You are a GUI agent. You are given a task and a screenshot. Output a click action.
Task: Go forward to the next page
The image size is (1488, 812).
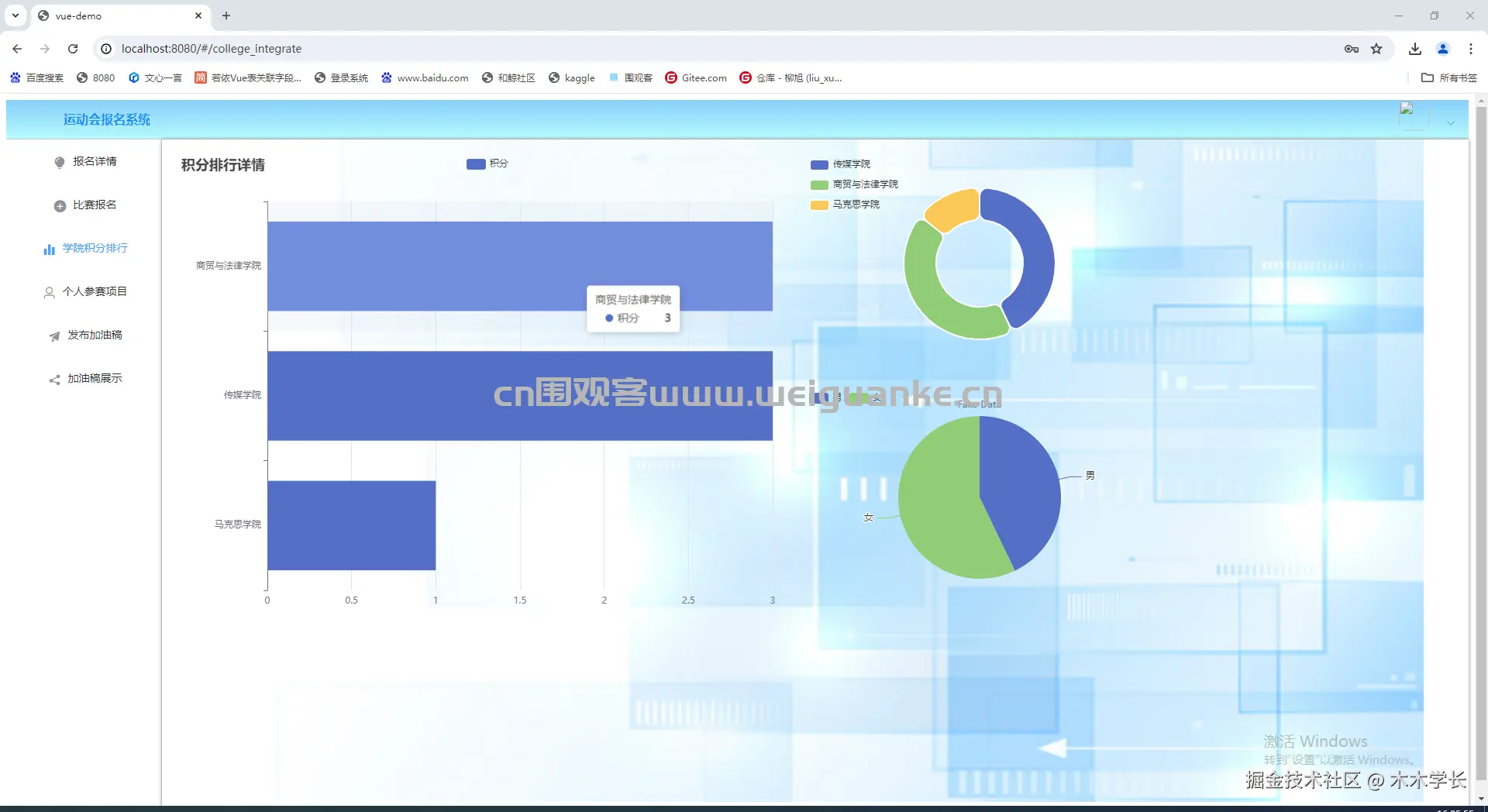point(45,49)
